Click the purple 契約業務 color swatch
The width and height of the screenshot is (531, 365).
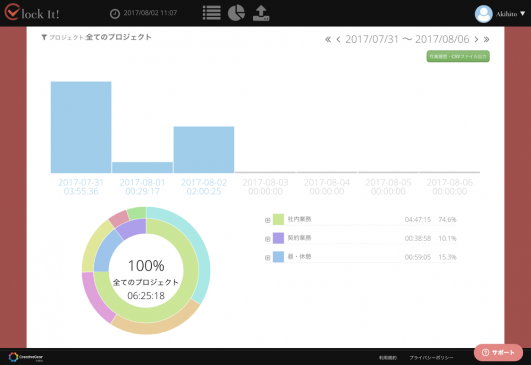click(x=278, y=238)
